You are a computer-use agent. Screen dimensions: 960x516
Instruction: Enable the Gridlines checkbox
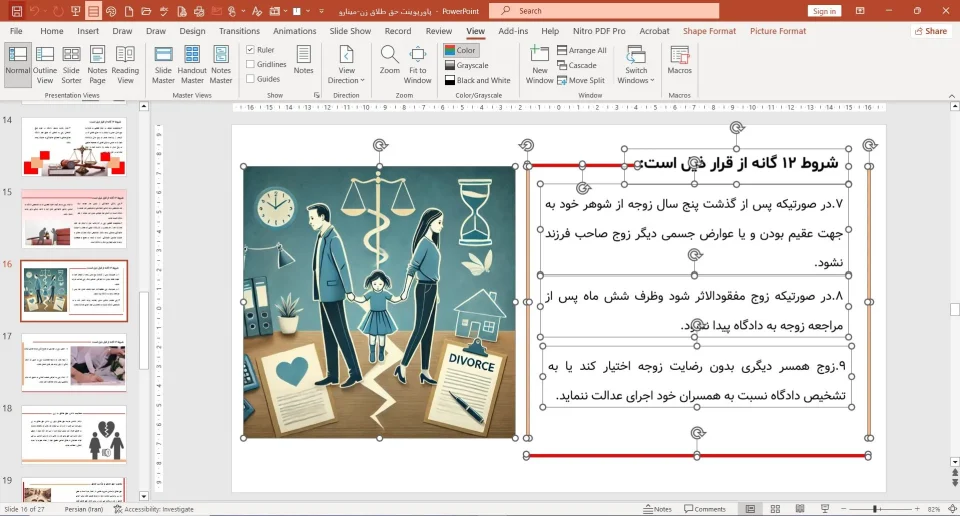[x=250, y=64]
